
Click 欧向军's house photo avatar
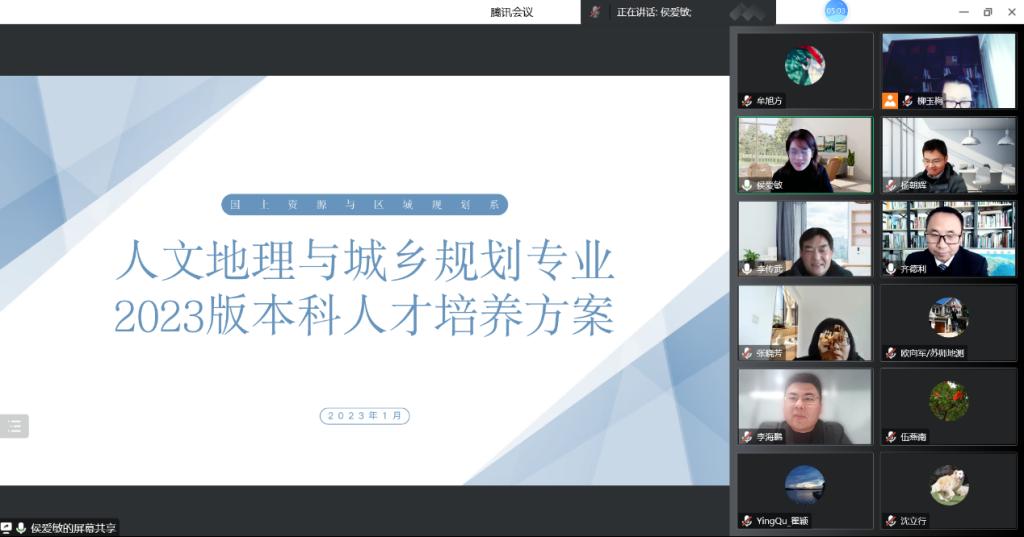tap(948, 316)
